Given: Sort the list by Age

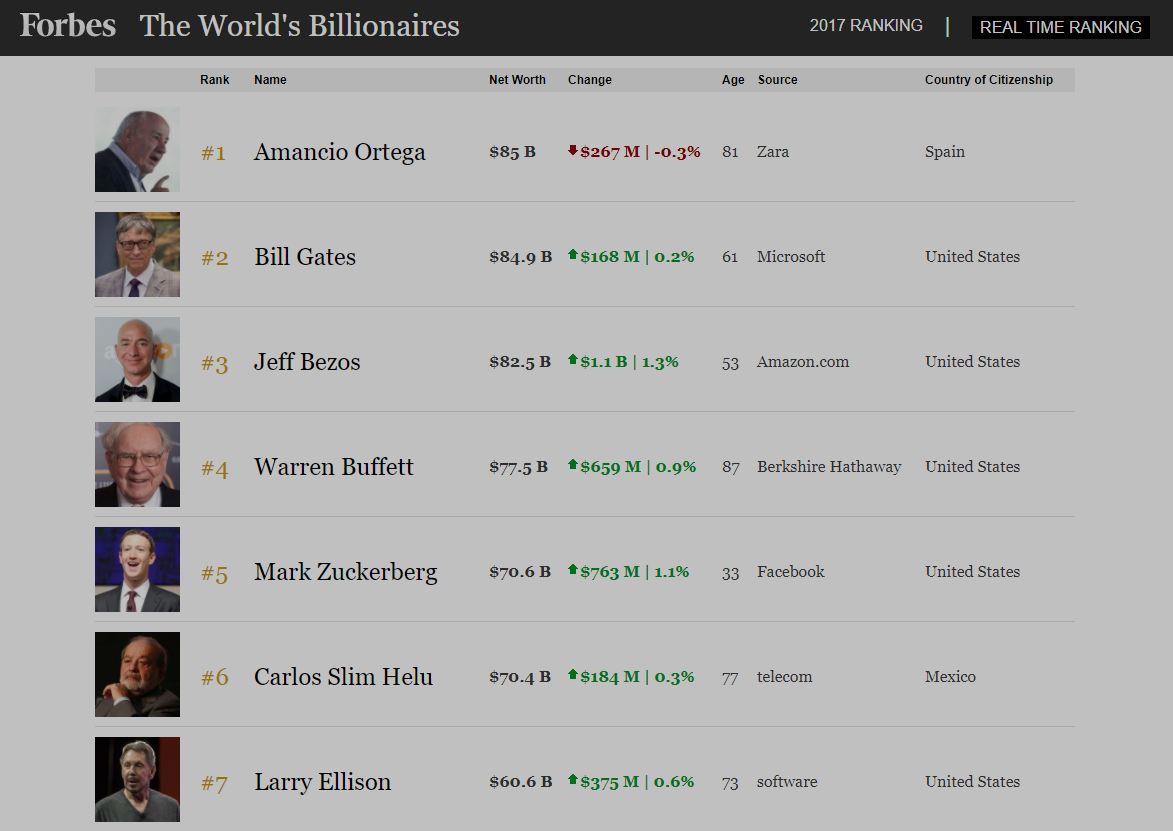Looking at the screenshot, I should 732,79.
